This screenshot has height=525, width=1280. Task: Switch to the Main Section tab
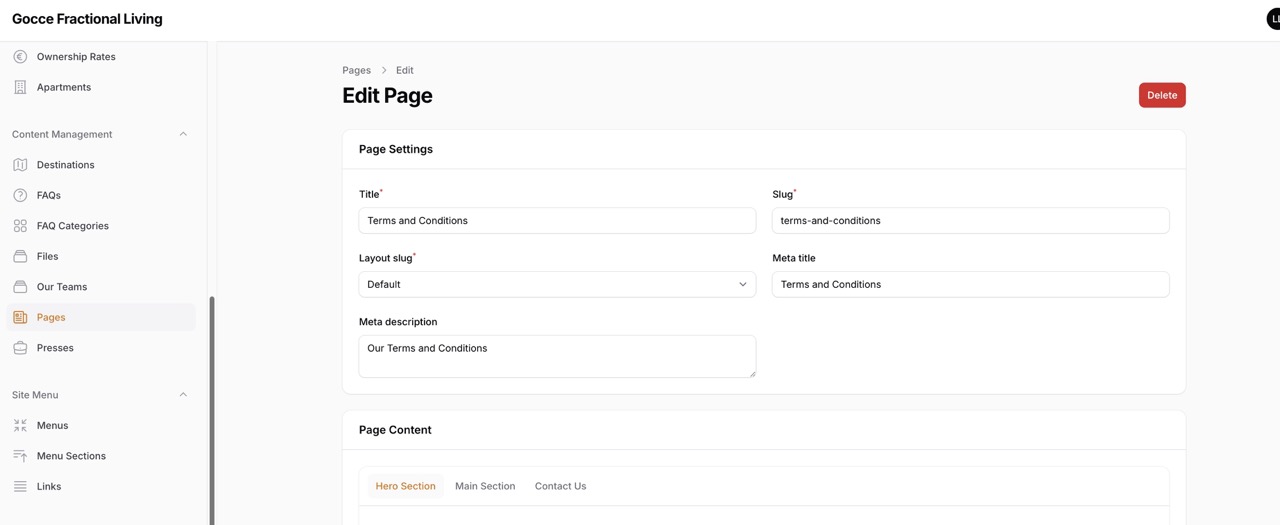(485, 486)
